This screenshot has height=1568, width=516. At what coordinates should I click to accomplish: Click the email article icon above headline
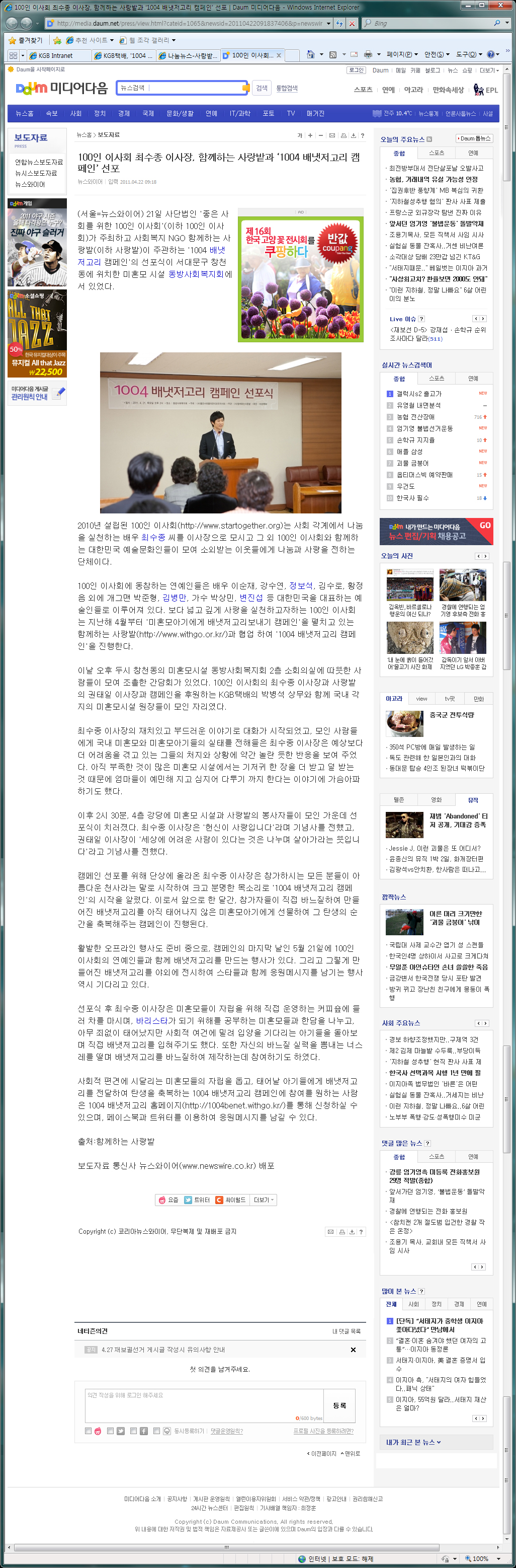331,136
